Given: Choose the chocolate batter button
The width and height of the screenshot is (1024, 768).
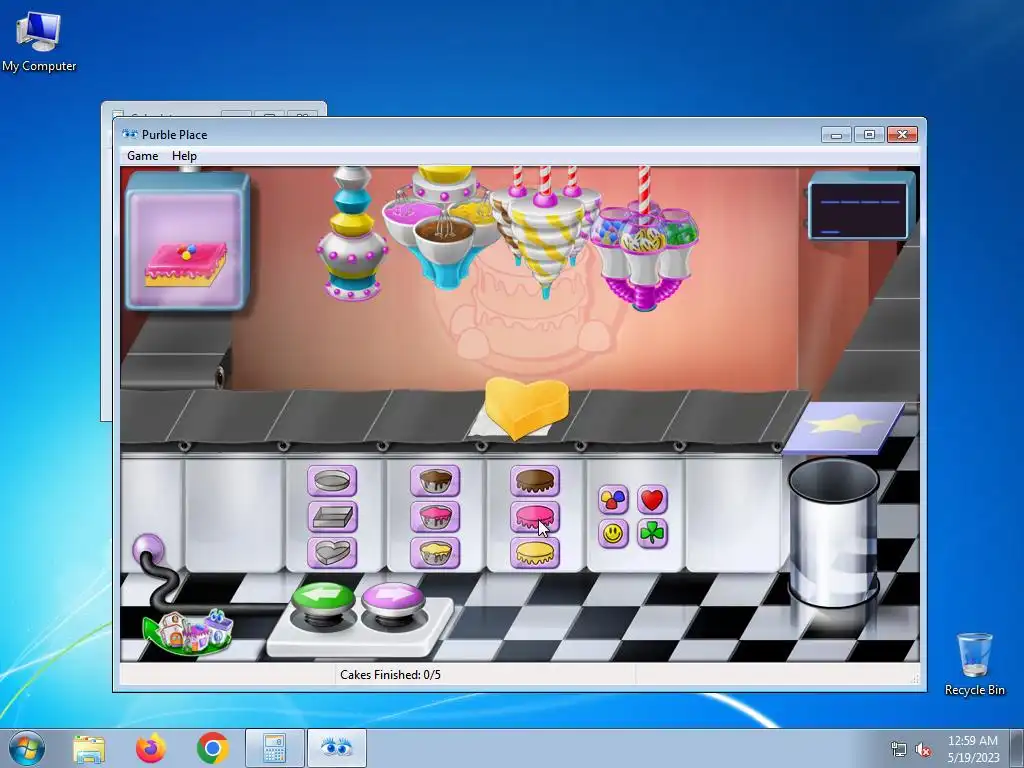Looking at the screenshot, I should pos(435,481).
